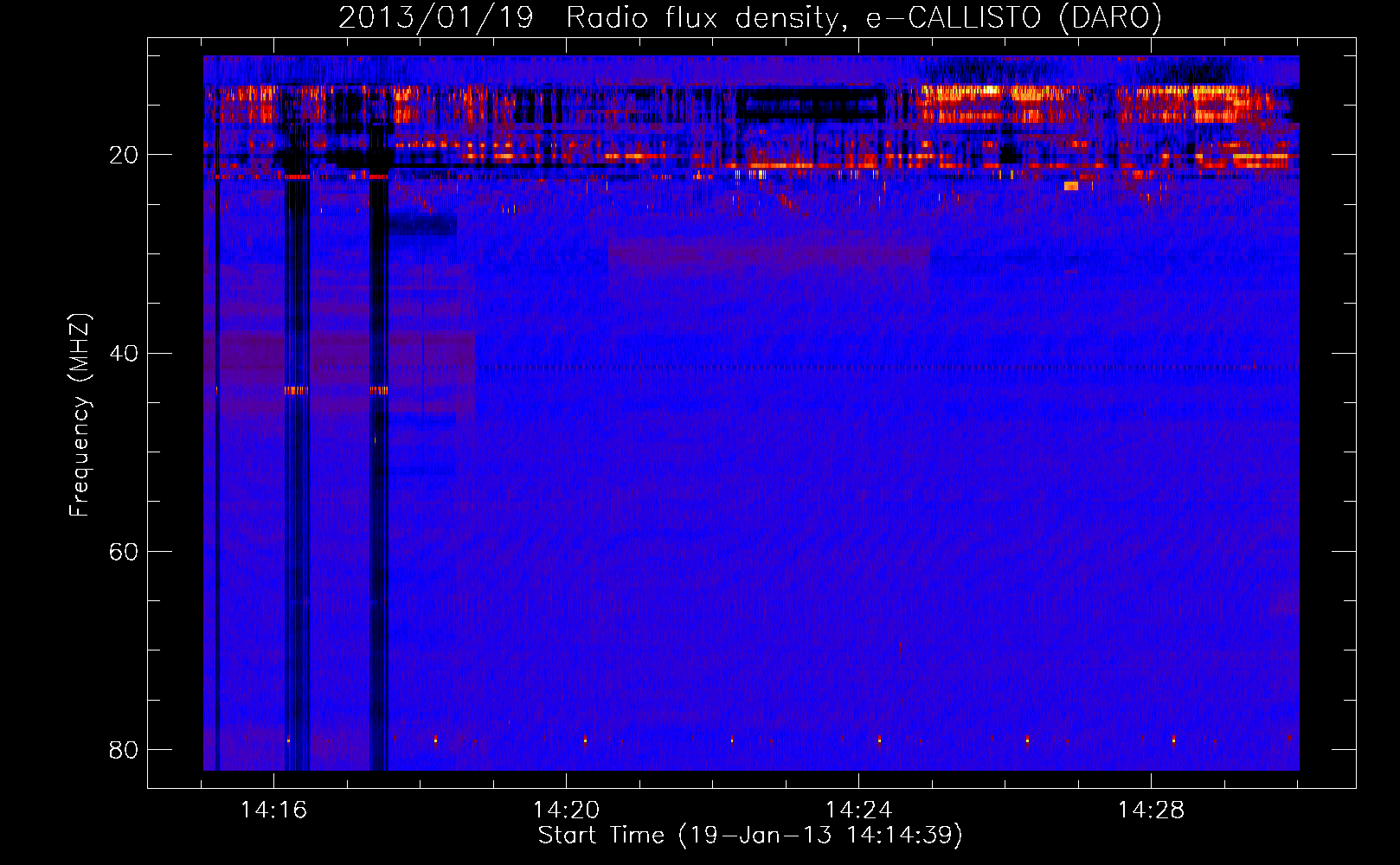
Task: Click the 'Frequency (MHZ)' y-axis label
Action: [x=80, y=415]
